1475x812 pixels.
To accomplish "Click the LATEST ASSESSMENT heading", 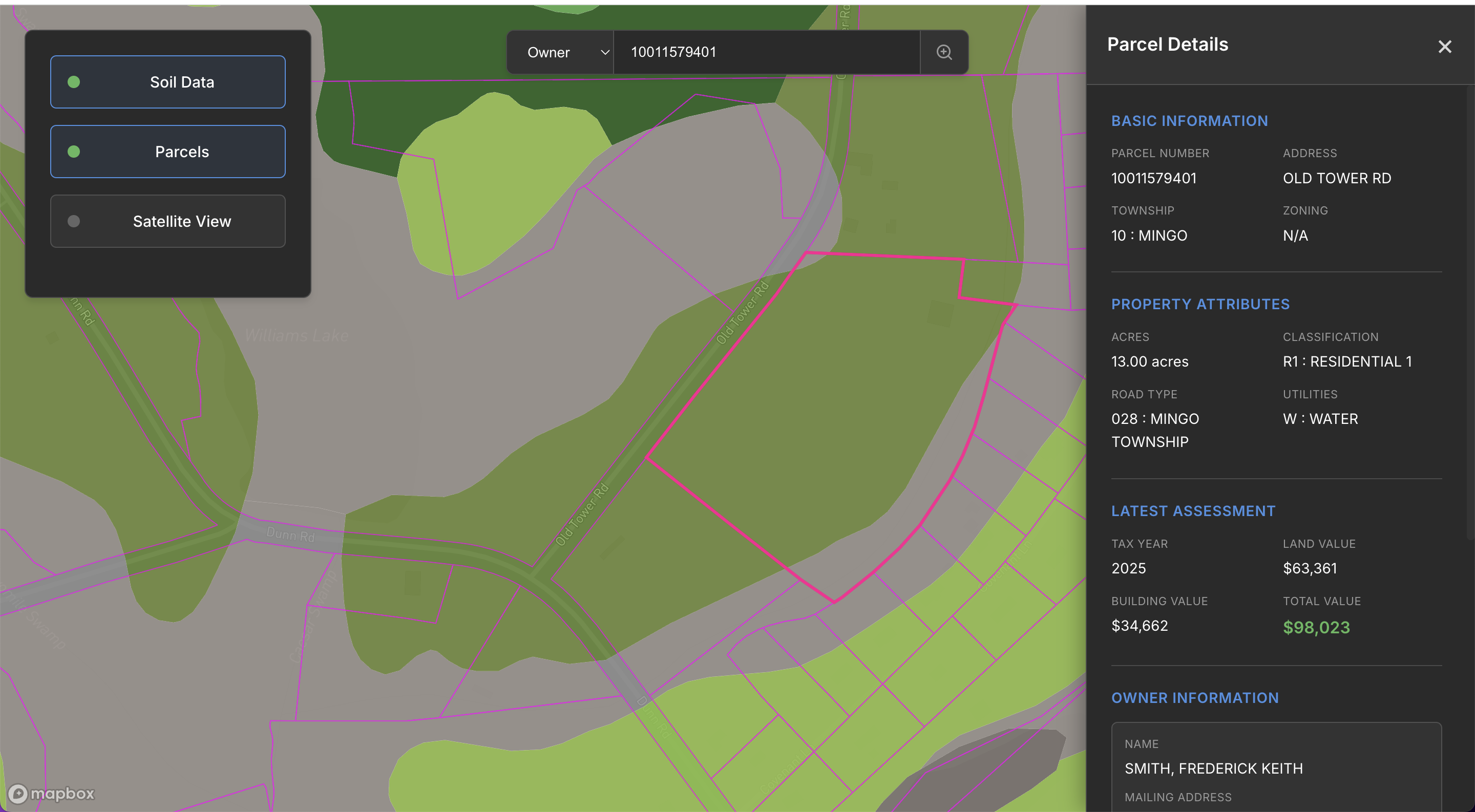I will click(1193, 511).
